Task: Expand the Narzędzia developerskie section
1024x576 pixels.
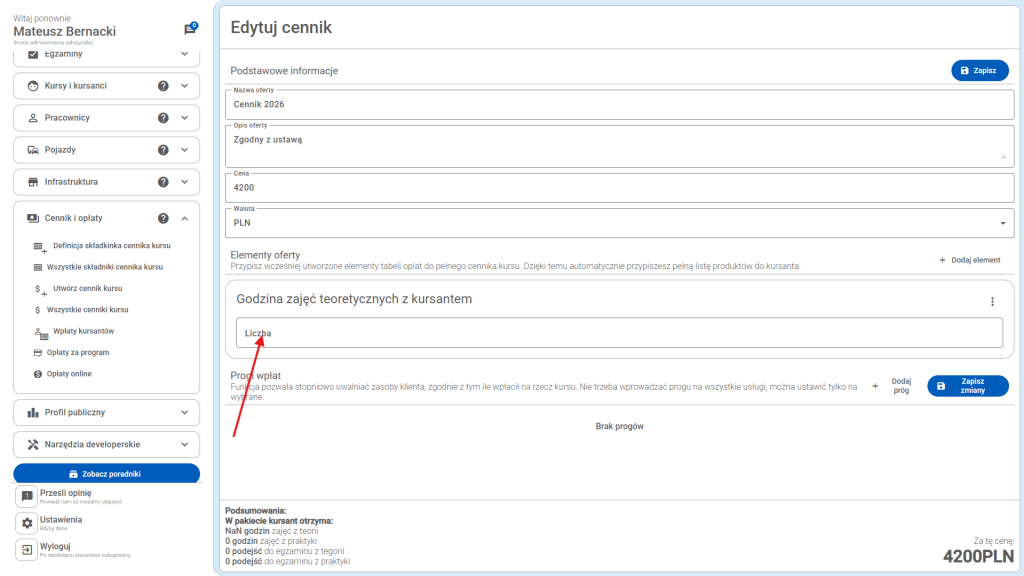Action: (185, 444)
